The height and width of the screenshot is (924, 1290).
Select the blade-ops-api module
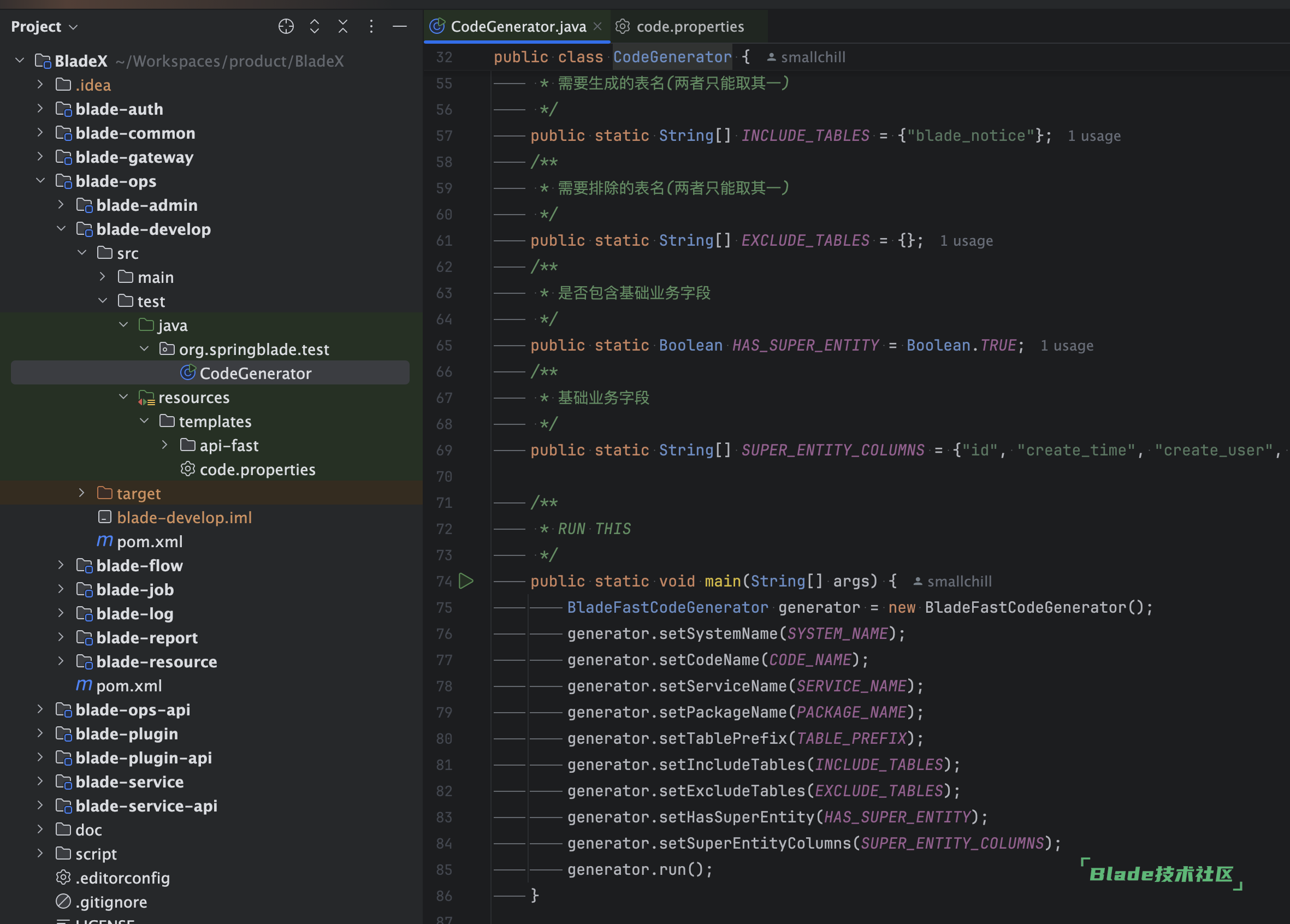[123, 709]
